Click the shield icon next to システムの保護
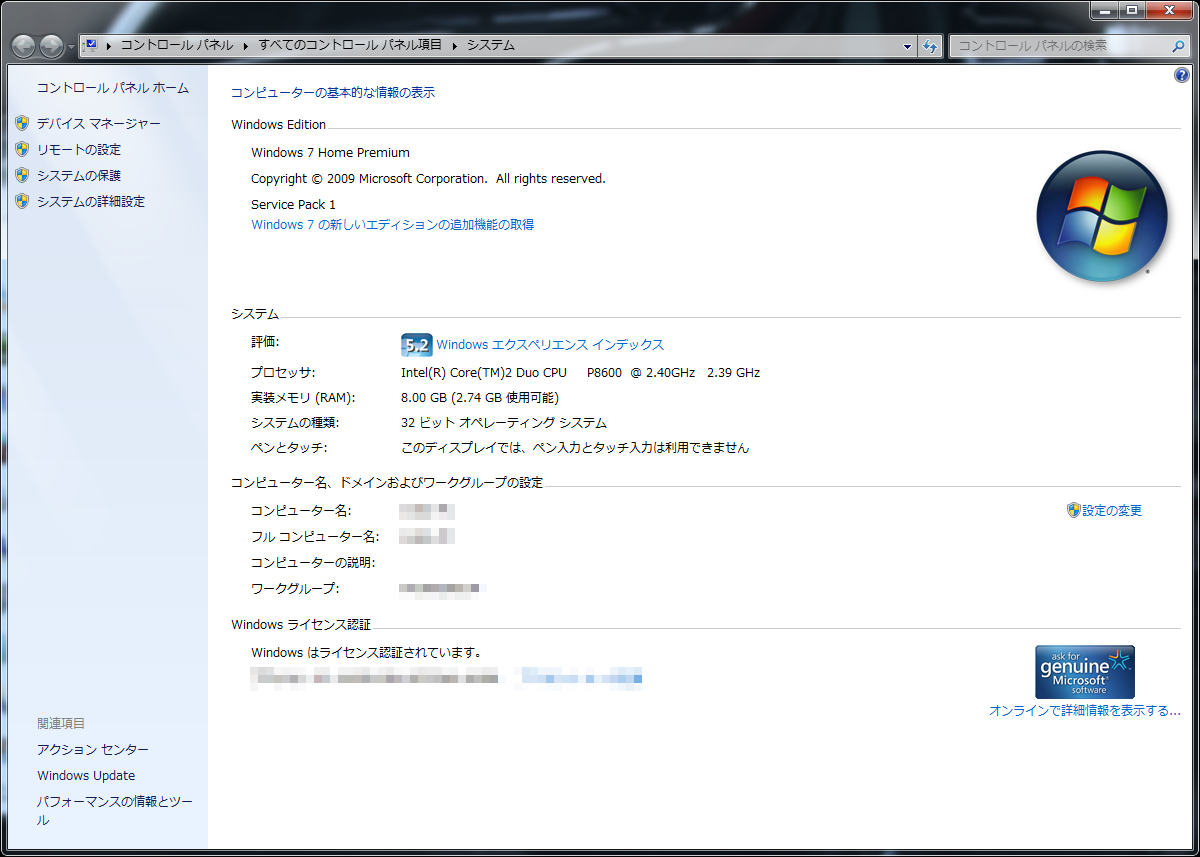 [x=22, y=175]
